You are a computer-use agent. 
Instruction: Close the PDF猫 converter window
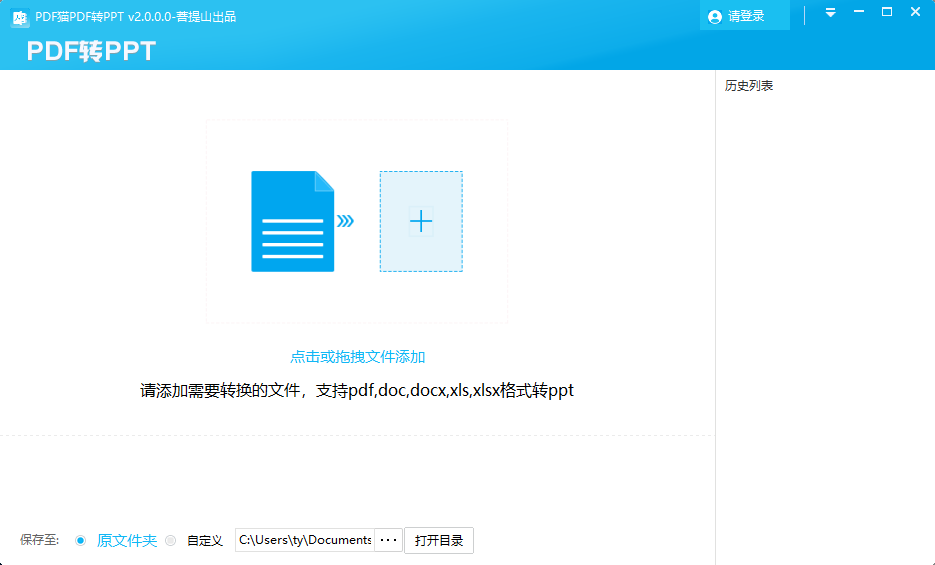click(915, 12)
